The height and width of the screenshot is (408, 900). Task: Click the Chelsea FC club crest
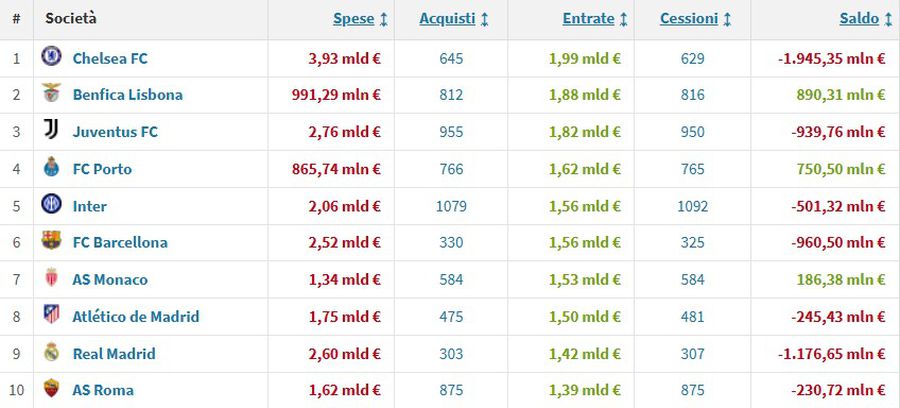[x=51, y=57]
